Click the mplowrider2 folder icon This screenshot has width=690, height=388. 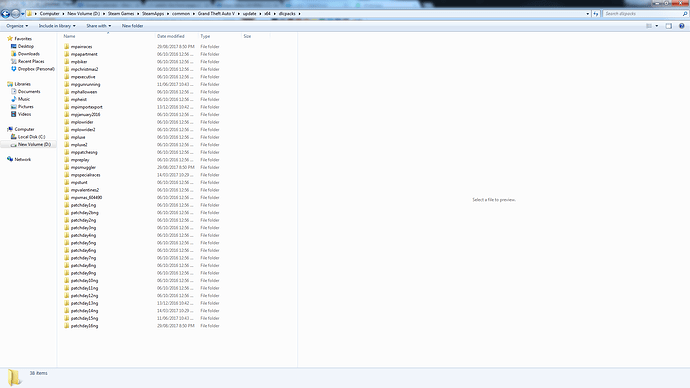[67, 129]
